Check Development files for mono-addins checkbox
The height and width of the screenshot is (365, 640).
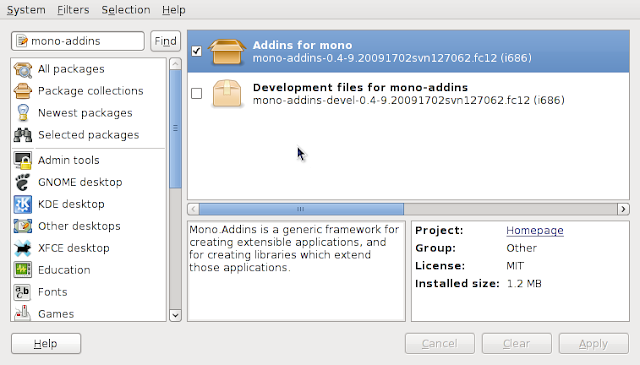click(196, 93)
